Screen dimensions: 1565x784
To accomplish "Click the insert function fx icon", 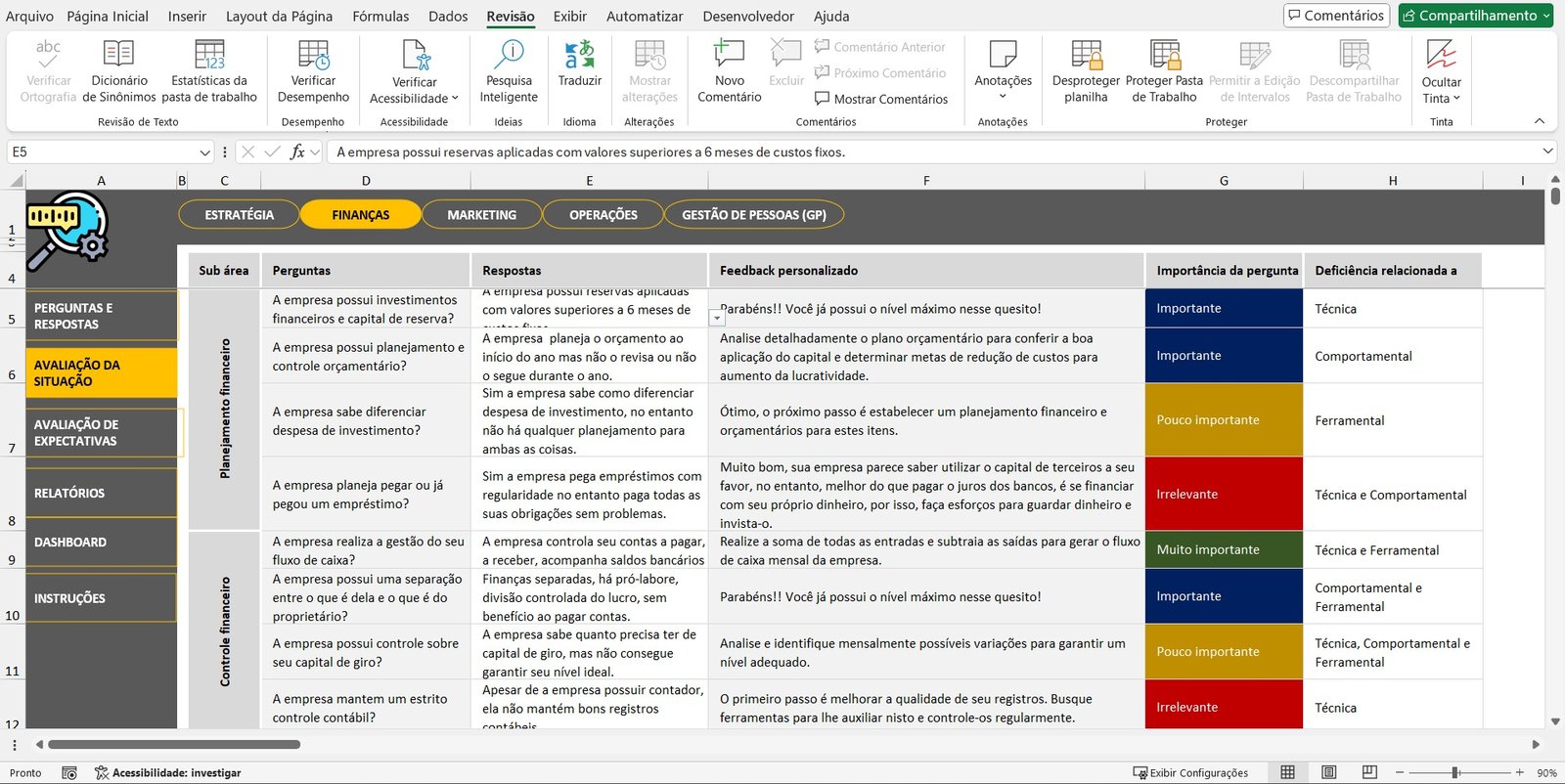I will 297,152.
